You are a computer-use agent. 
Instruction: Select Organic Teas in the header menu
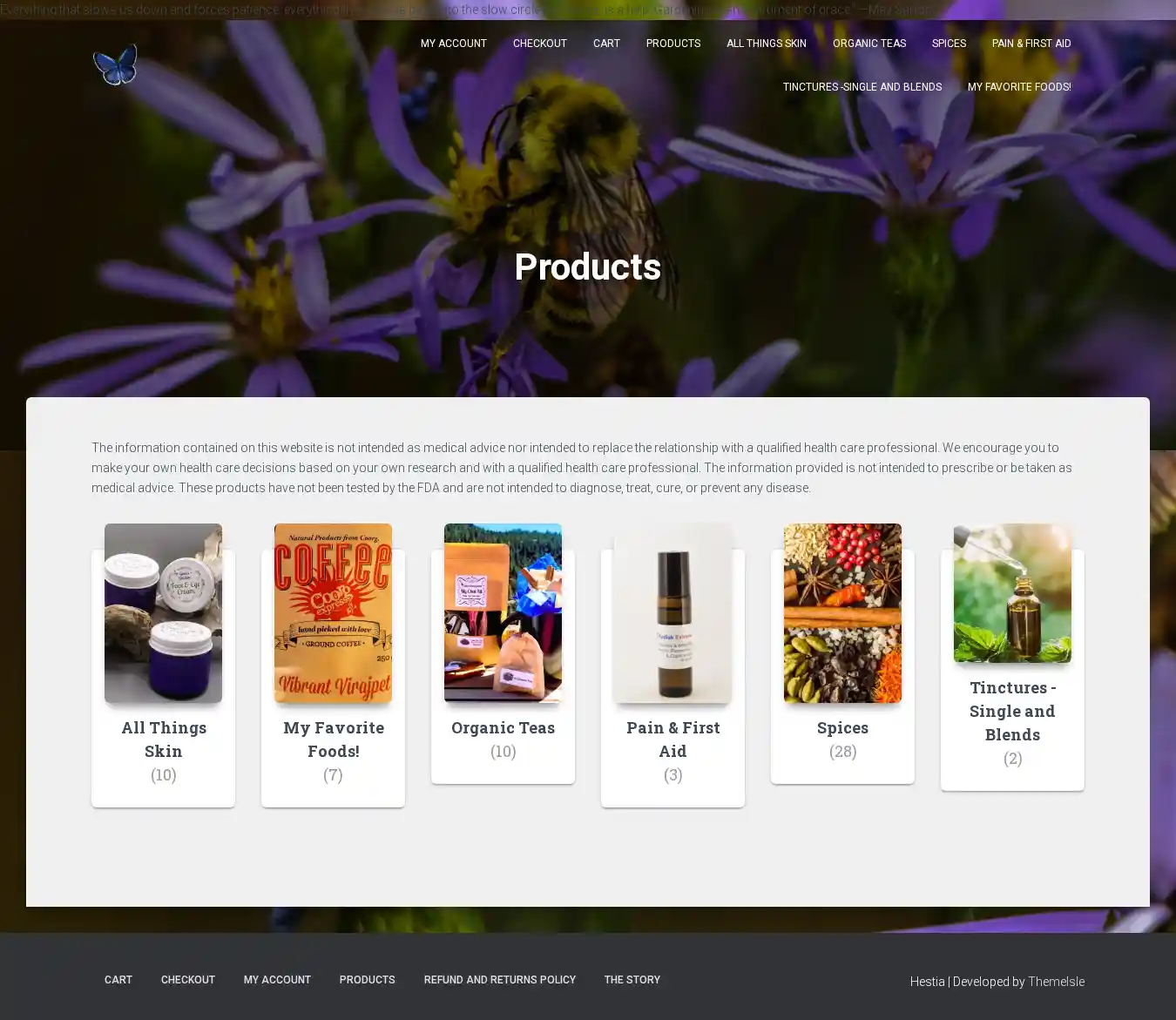868,44
